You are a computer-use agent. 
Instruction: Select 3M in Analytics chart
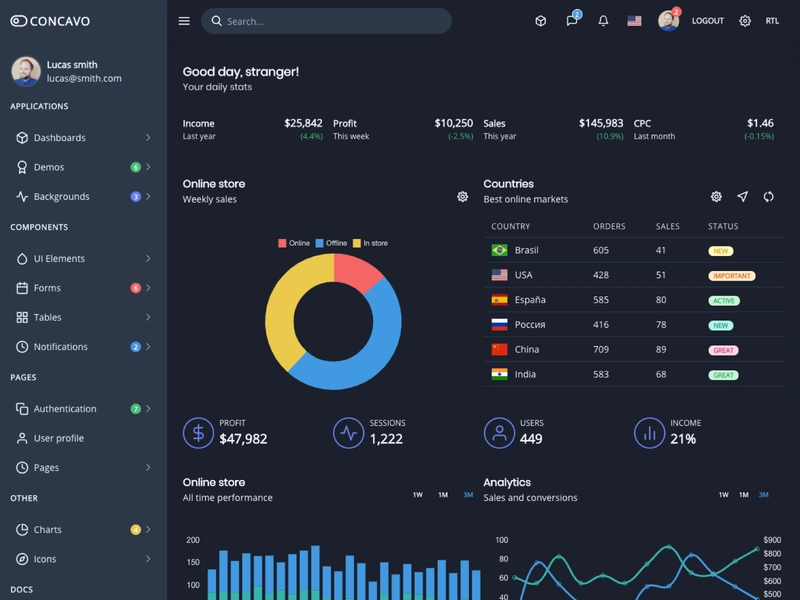tap(764, 495)
